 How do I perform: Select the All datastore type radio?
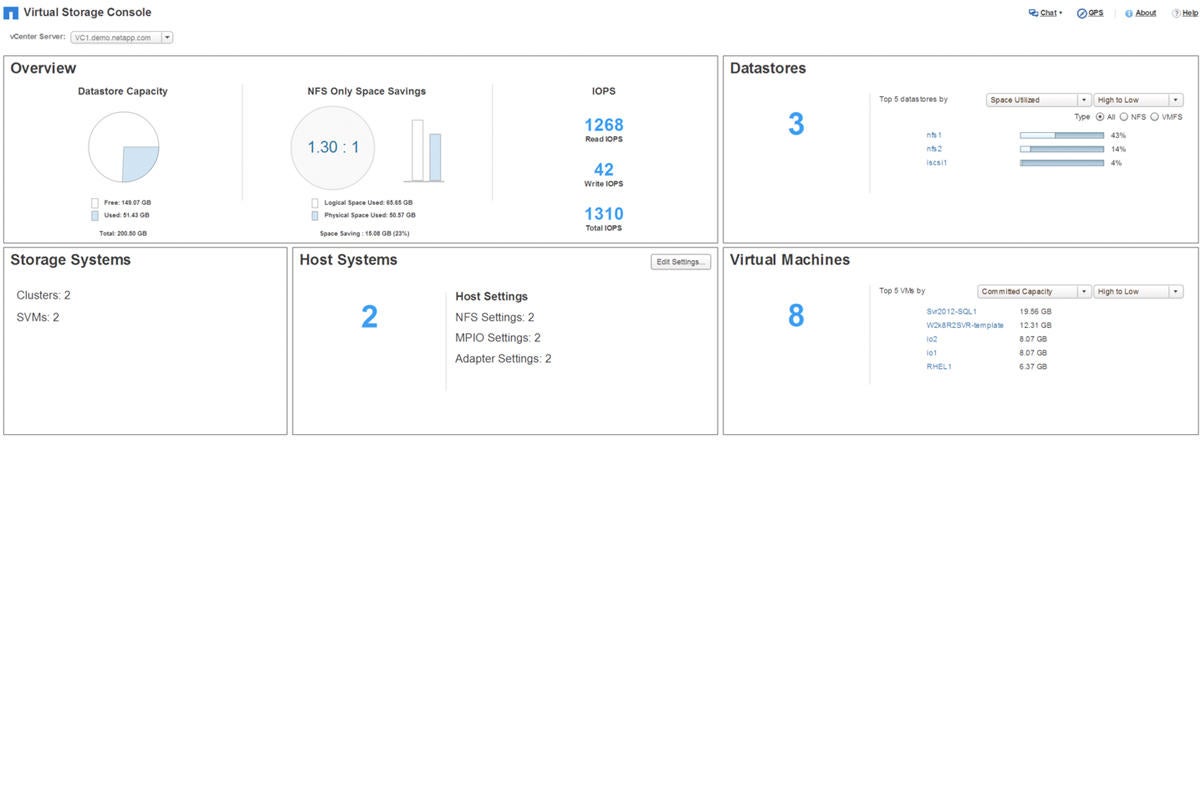(x=1100, y=117)
